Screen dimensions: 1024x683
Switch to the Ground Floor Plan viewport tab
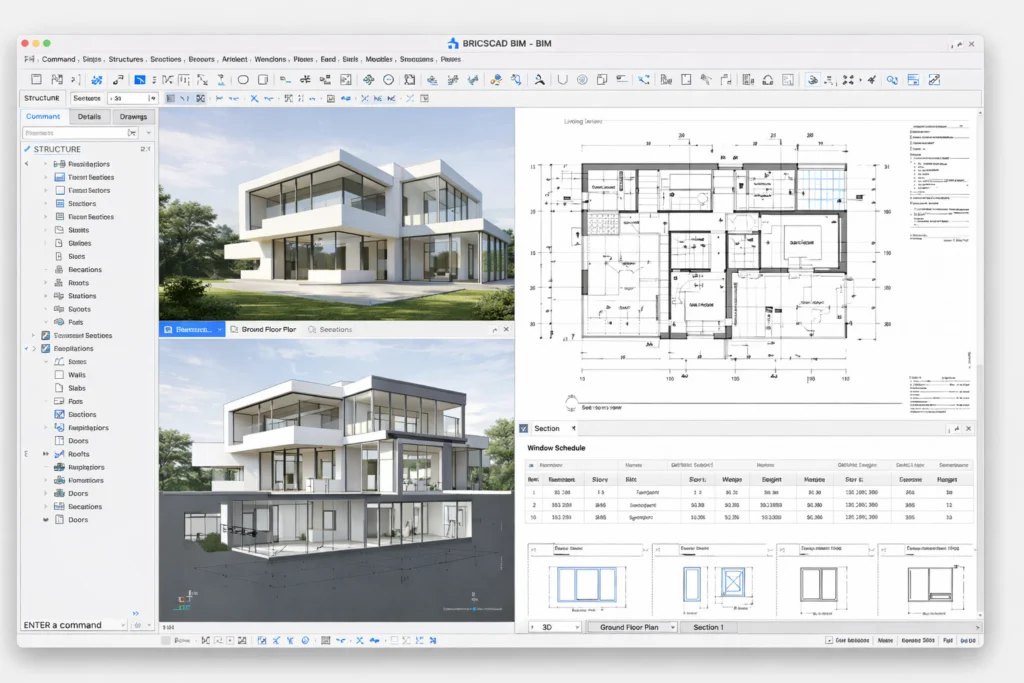point(263,328)
